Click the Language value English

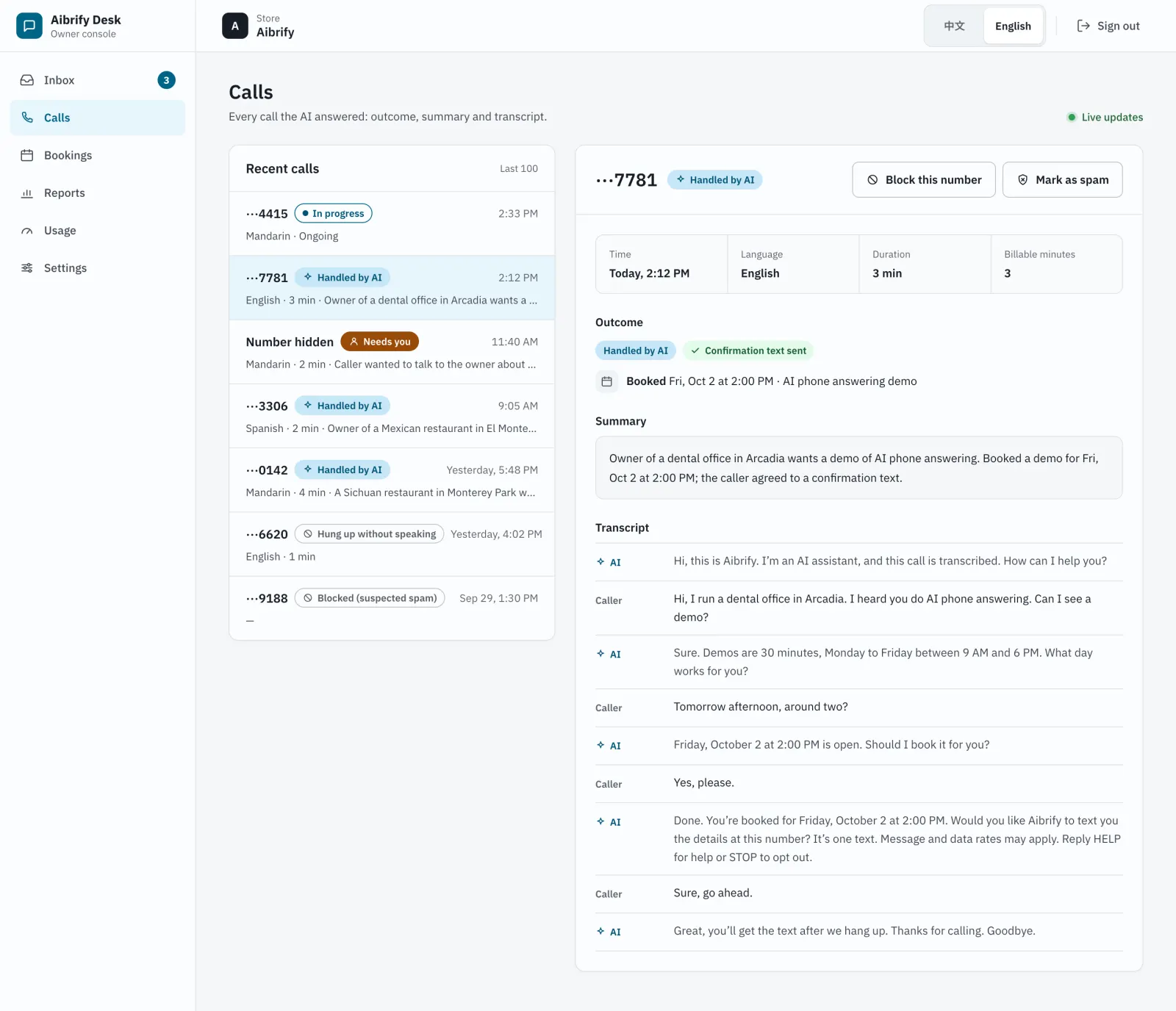click(760, 273)
